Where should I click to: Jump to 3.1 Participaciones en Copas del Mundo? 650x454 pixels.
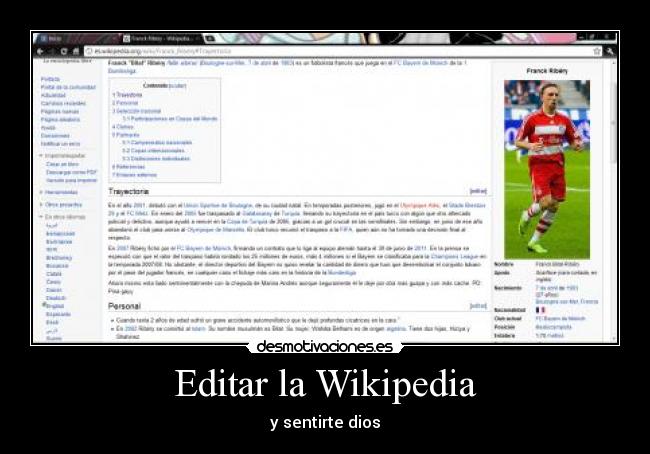coord(170,119)
